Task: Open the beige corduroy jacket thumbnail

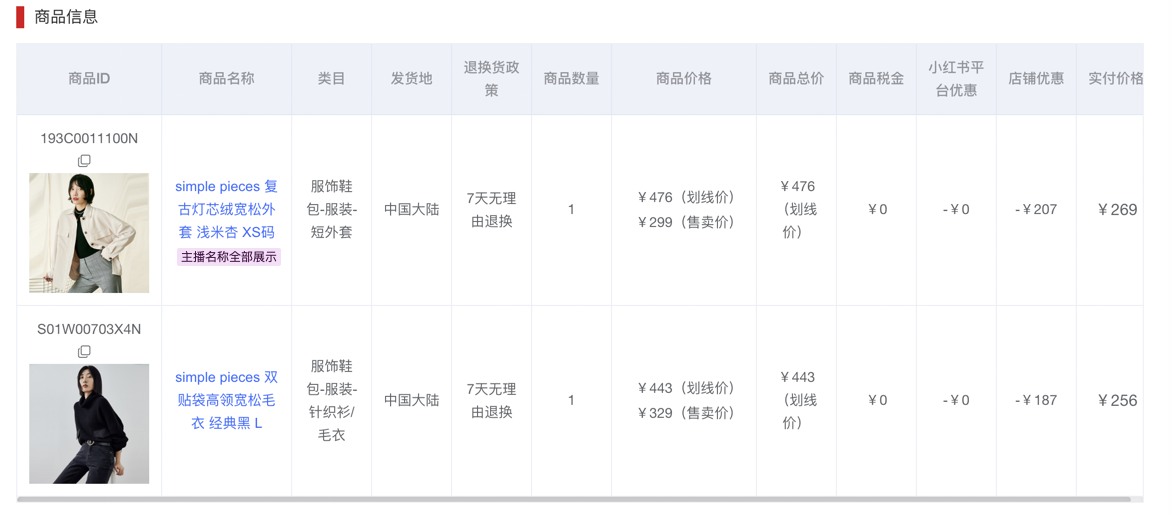Action: 89,233
